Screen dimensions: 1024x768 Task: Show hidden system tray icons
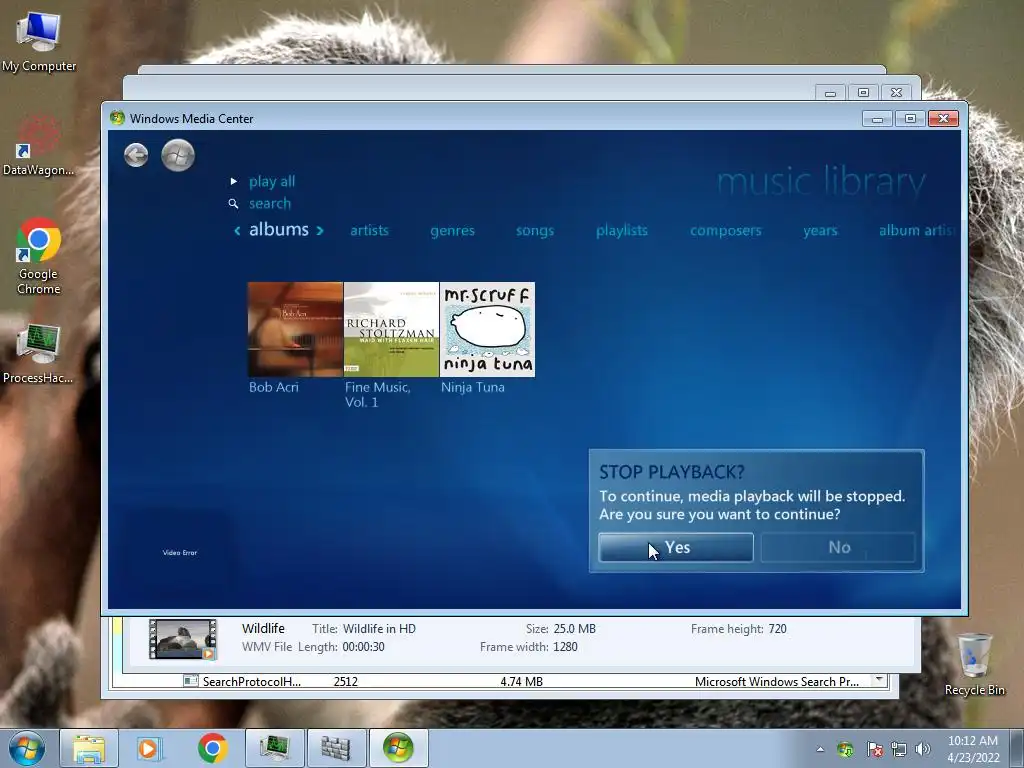coord(820,749)
